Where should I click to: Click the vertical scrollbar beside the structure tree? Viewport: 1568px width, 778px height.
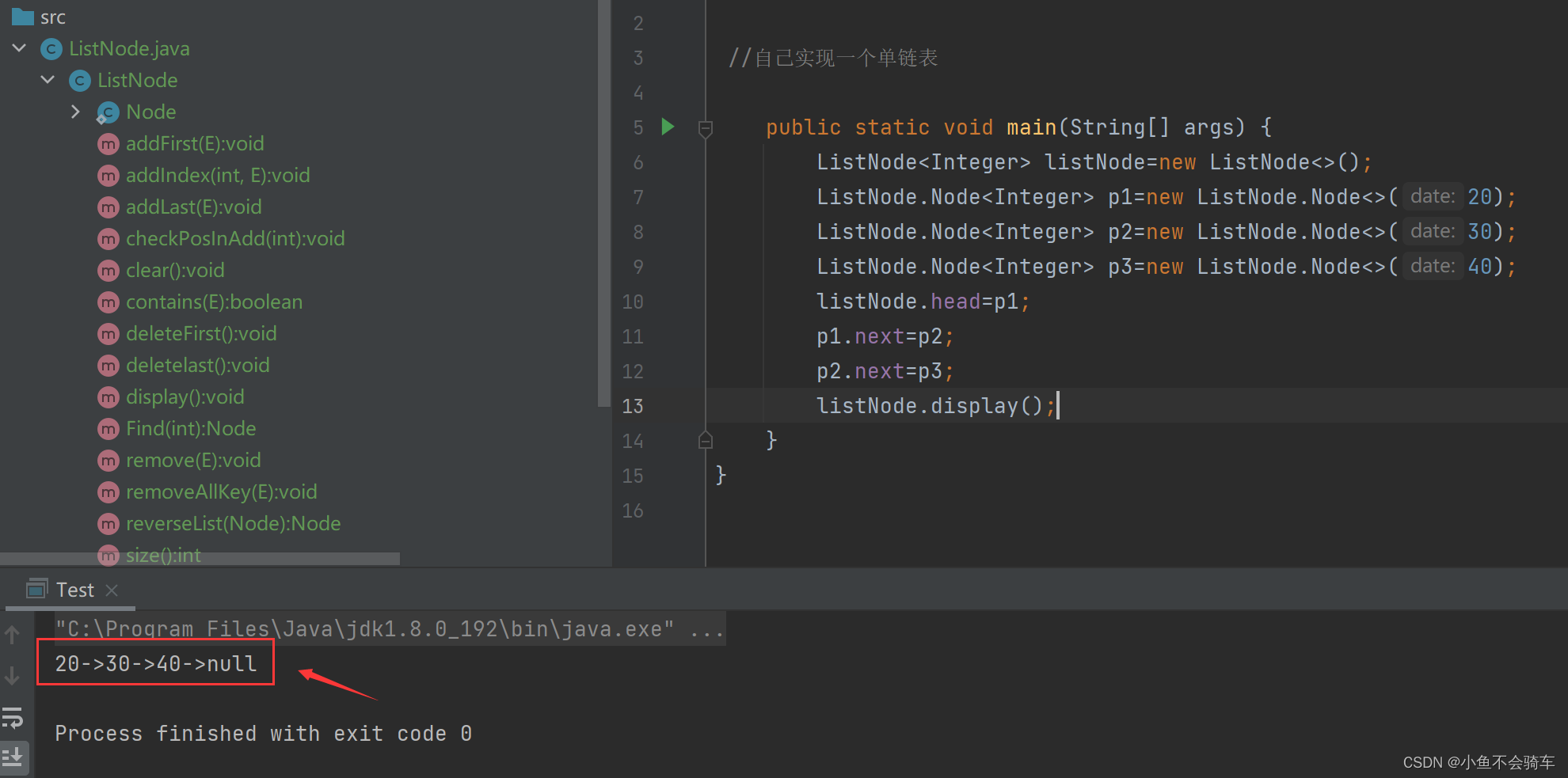coord(603,203)
